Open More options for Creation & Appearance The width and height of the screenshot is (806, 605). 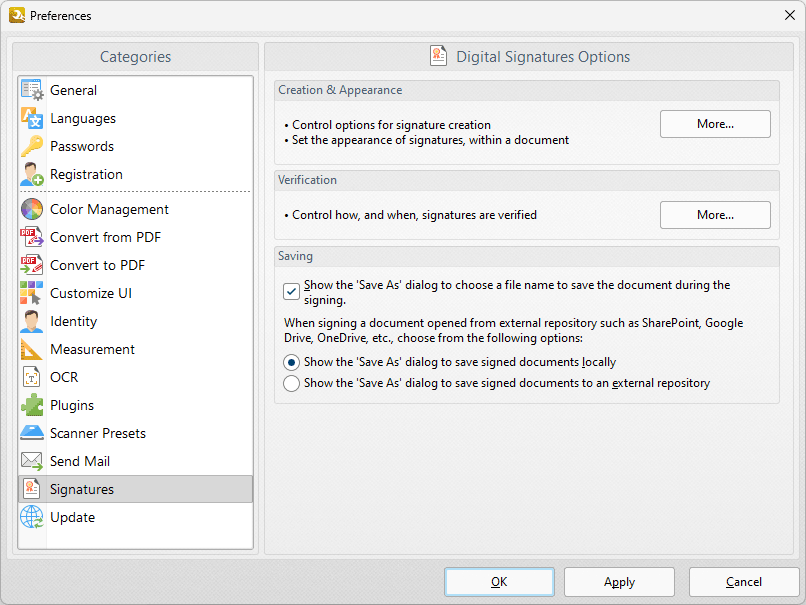[715, 124]
